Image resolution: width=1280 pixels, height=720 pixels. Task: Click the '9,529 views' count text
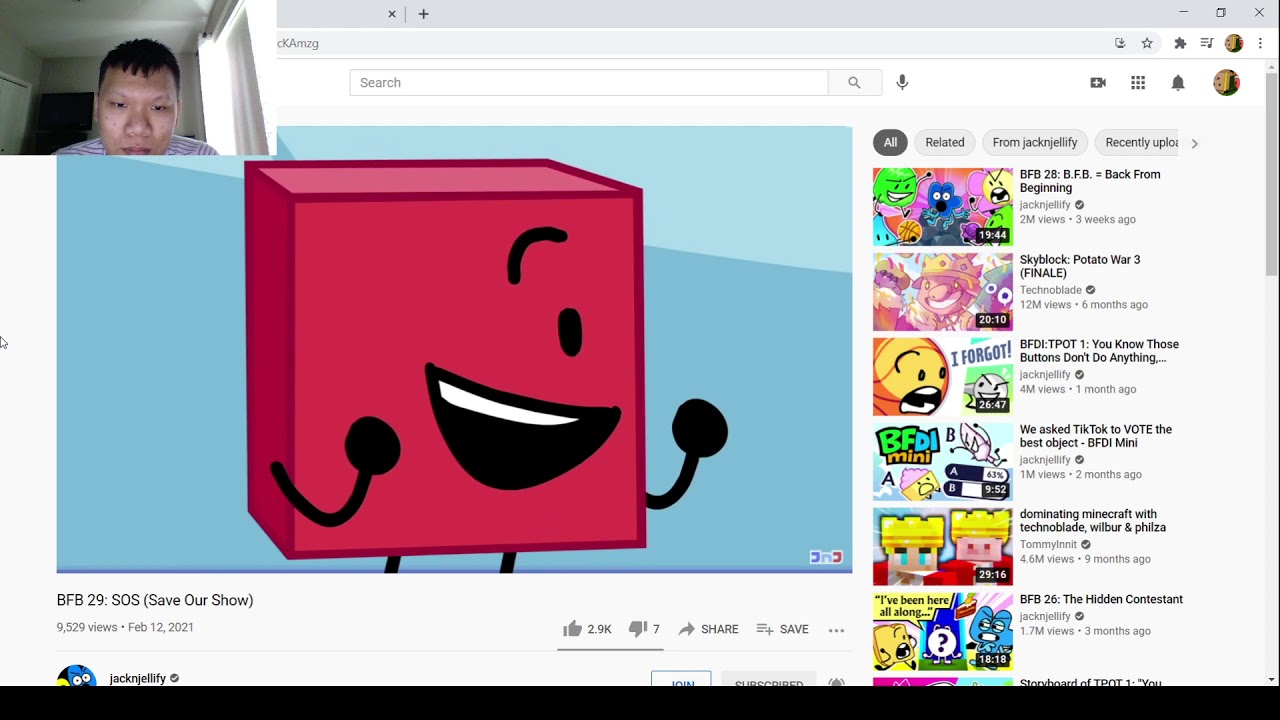pos(87,627)
